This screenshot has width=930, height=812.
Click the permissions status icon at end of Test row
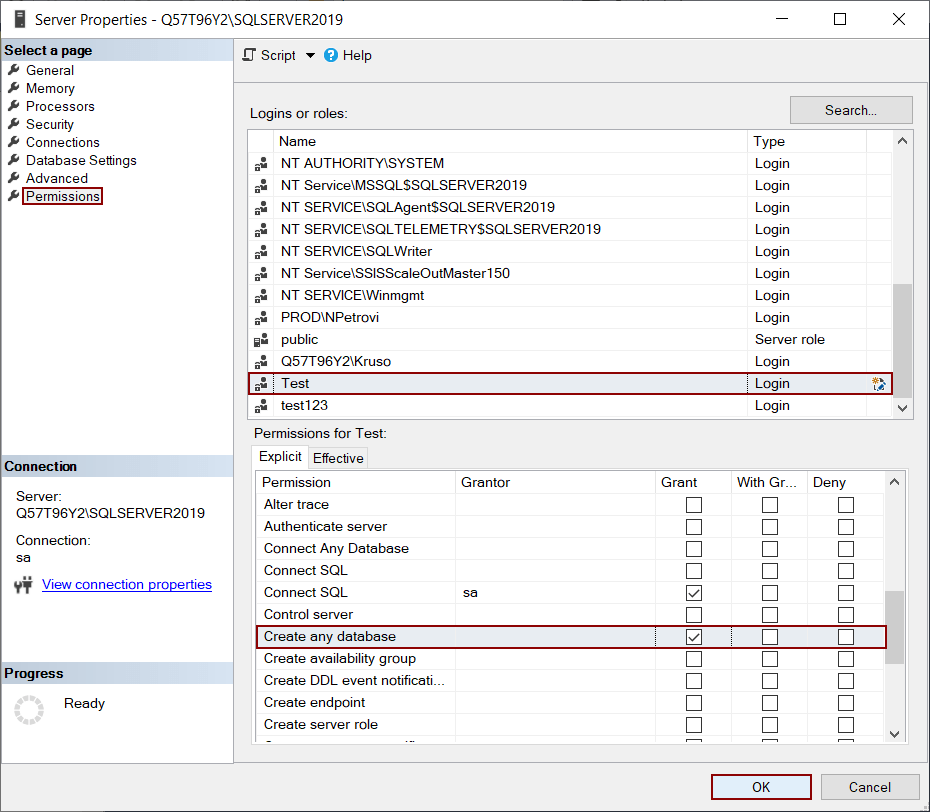pos(878,383)
